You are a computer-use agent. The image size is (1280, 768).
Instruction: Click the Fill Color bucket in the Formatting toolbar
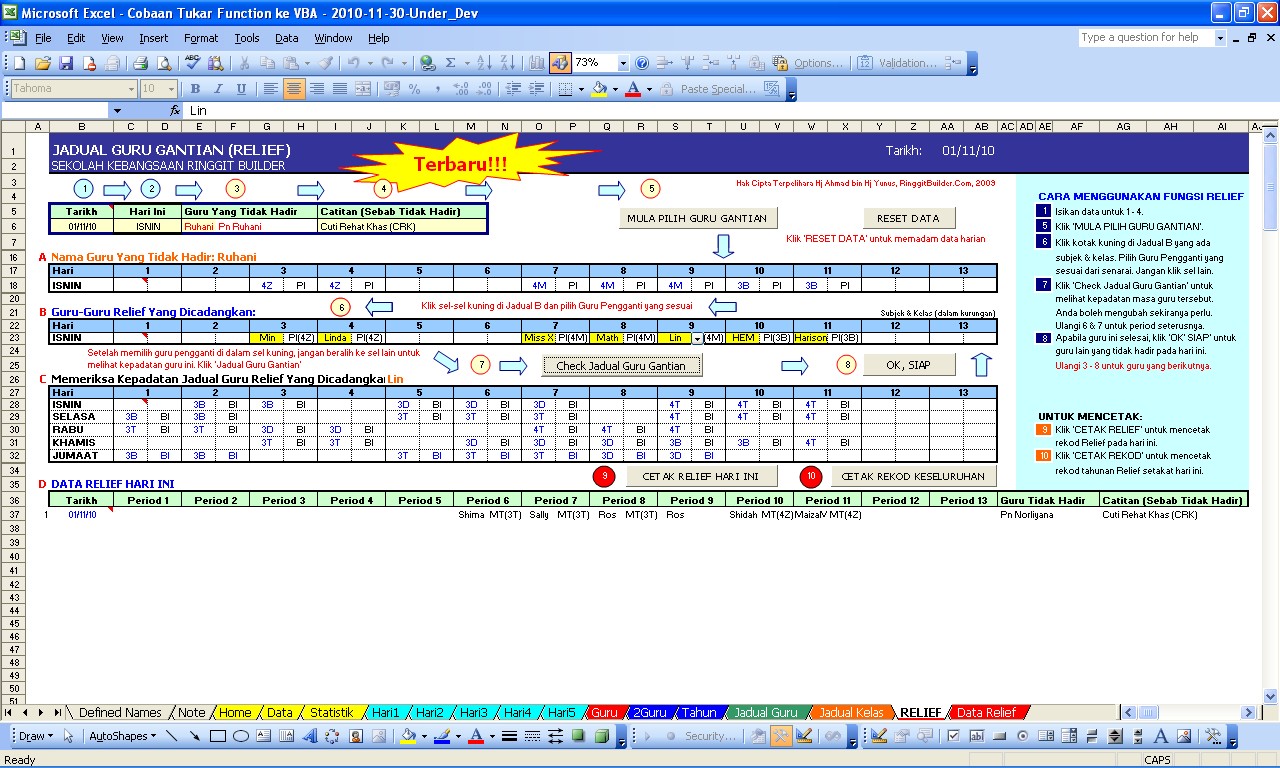(x=598, y=89)
